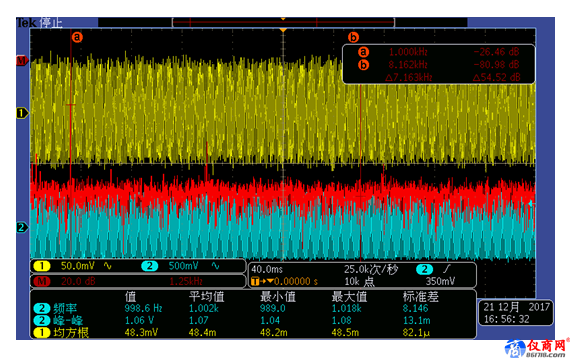Click the math M 20.0 dB badge
Viewport: 573px width, 361px height.
[42, 281]
